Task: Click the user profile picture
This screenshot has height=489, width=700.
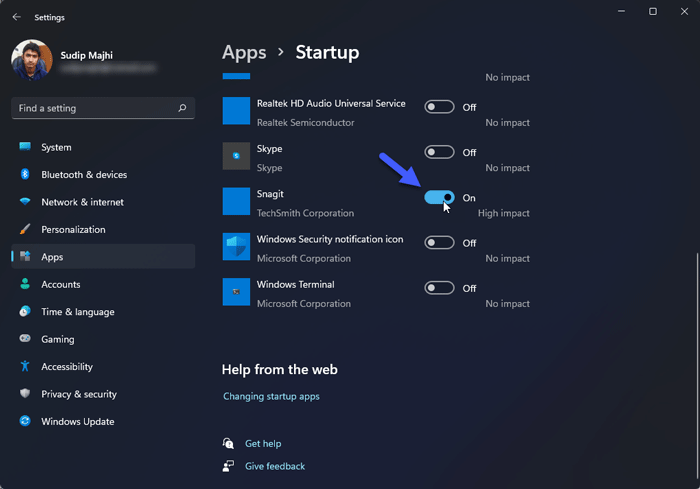Action: [32, 60]
